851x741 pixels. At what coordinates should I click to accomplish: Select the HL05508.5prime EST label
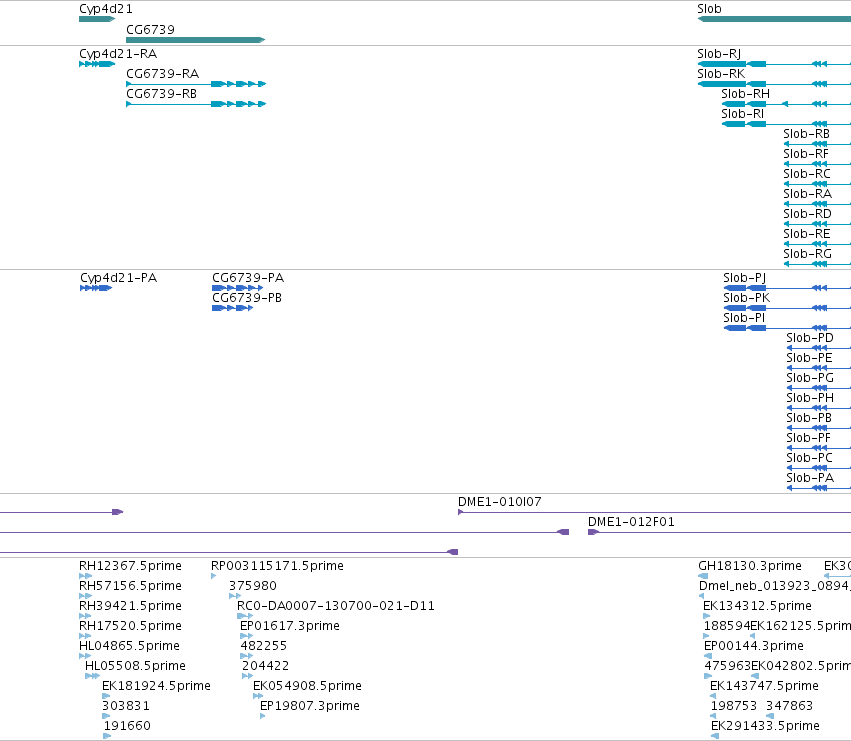tap(135, 666)
